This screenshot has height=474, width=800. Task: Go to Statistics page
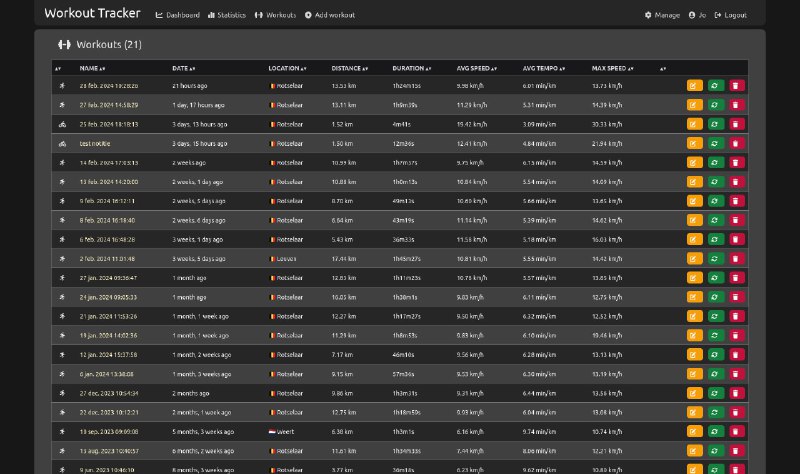point(227,15)
